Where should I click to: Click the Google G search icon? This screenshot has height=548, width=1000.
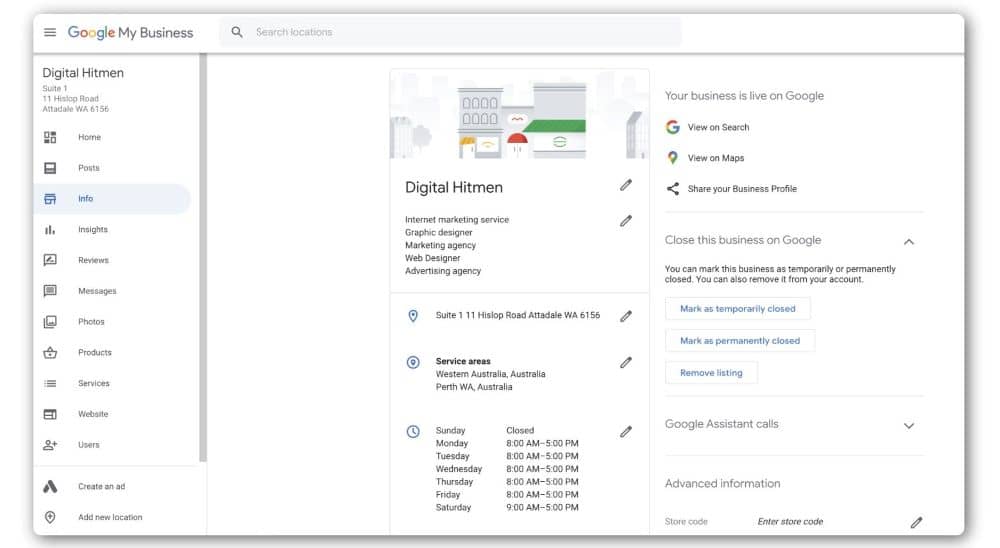673,127
